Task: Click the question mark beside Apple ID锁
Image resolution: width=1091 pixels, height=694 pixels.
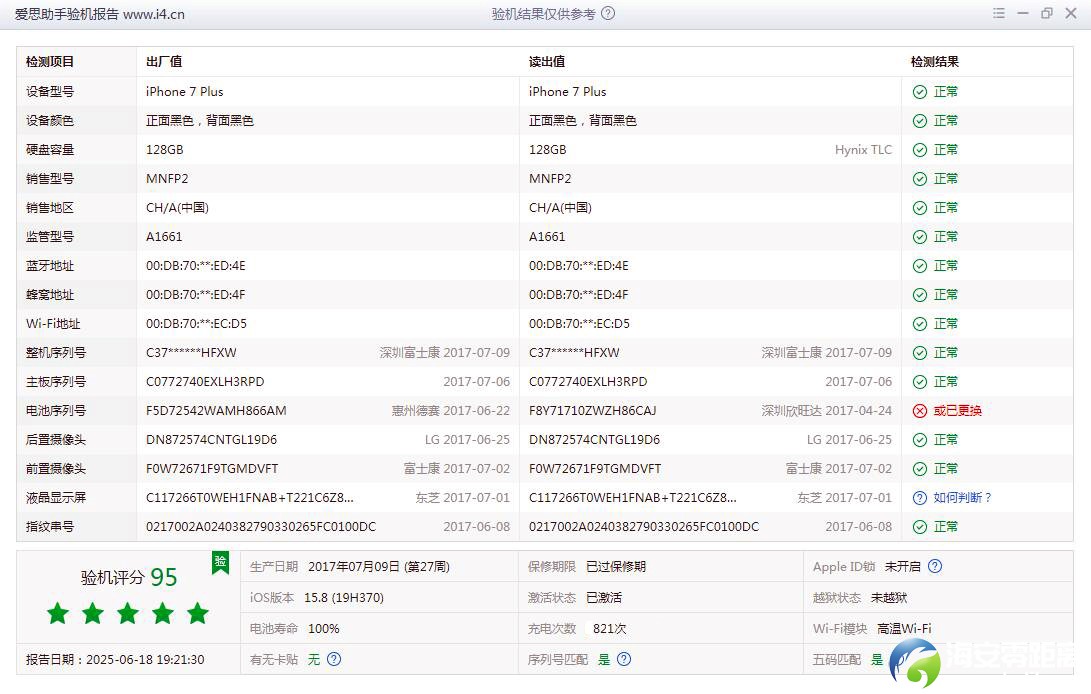Action: pos(935,567)
